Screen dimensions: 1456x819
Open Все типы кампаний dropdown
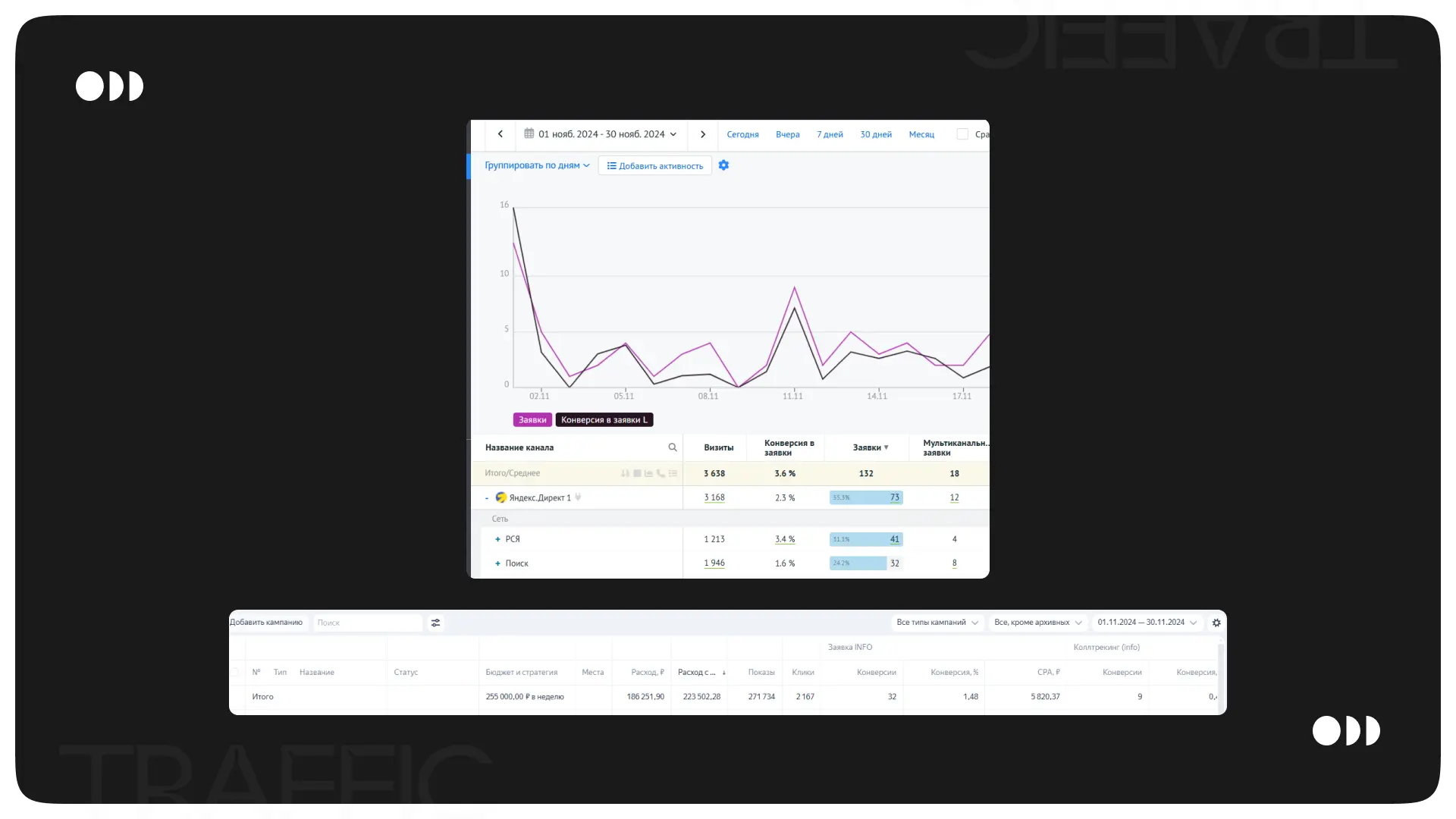tap(937, 623)
